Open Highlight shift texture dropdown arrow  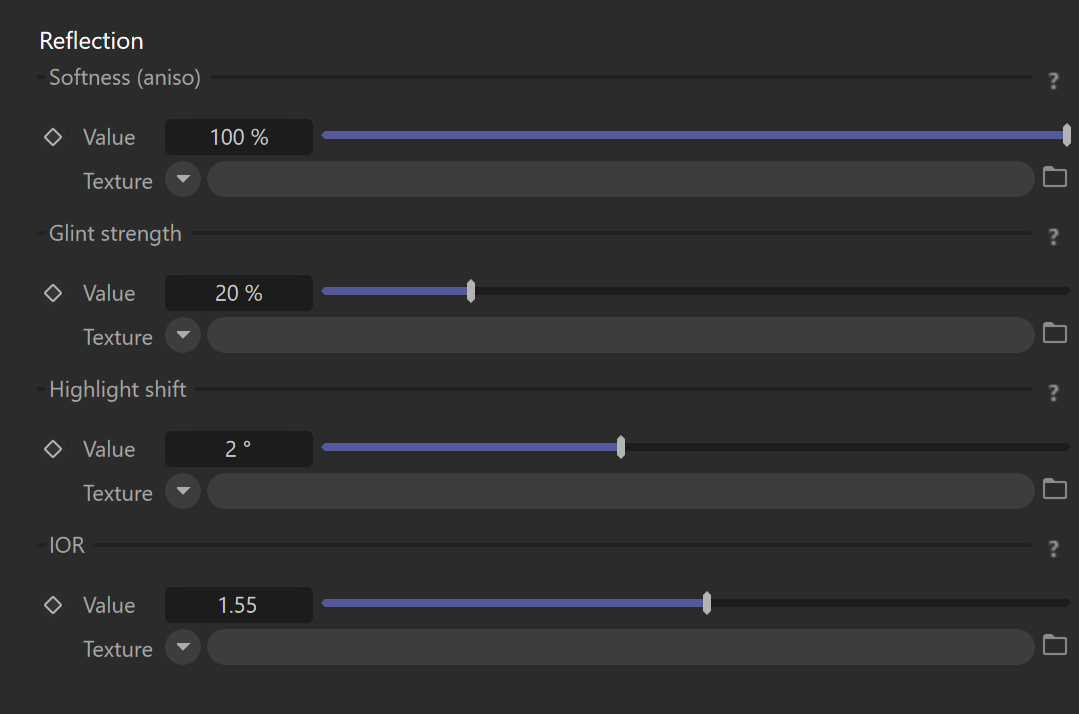(x=183, y=491)
